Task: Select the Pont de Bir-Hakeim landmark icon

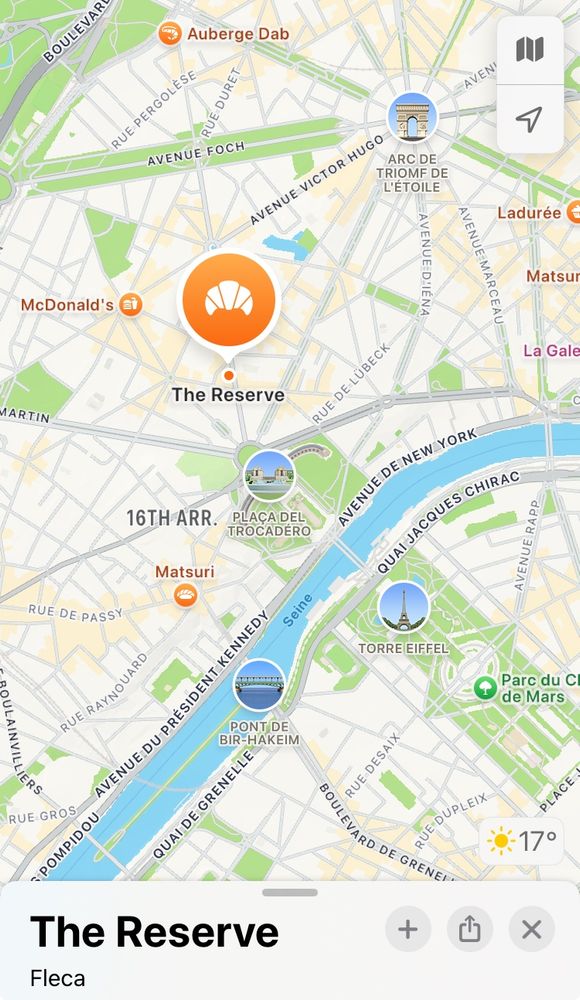Action: (259, 685)
